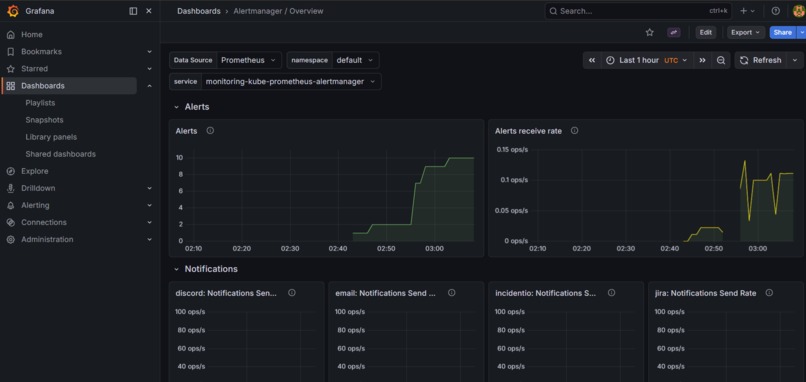The height and width of the screenshot is (382, 806).
Task: Show info for the discord notifications panel
Action: click(x=291, y=293)
